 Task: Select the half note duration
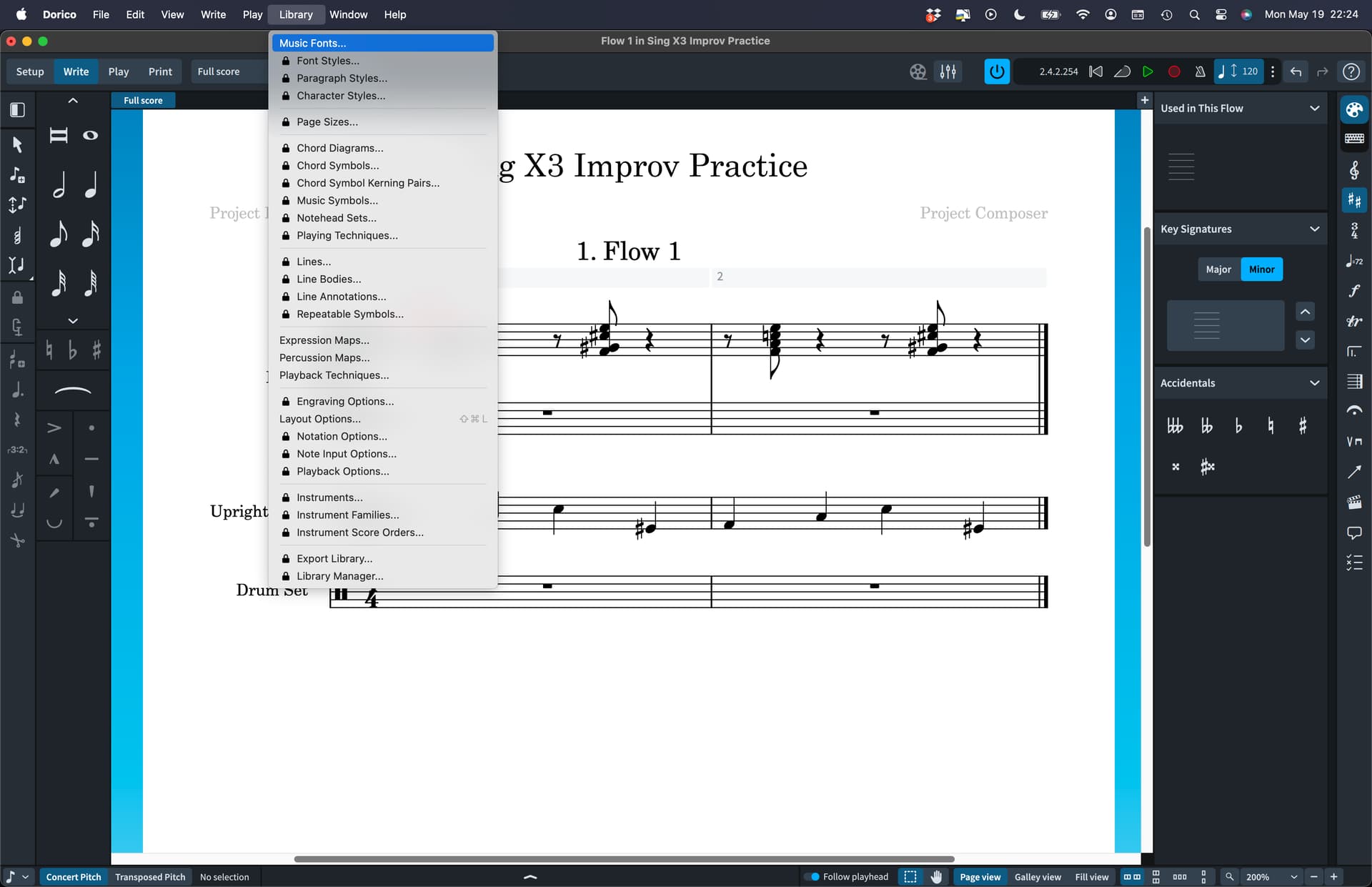(x=59, y=185)
